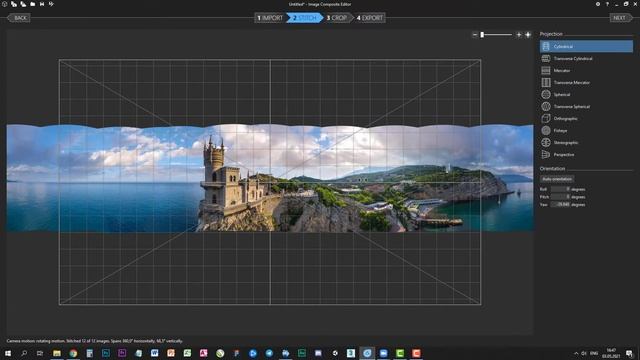
Task: Click the Yaw degrees input field
Action: tap(560, 204)
